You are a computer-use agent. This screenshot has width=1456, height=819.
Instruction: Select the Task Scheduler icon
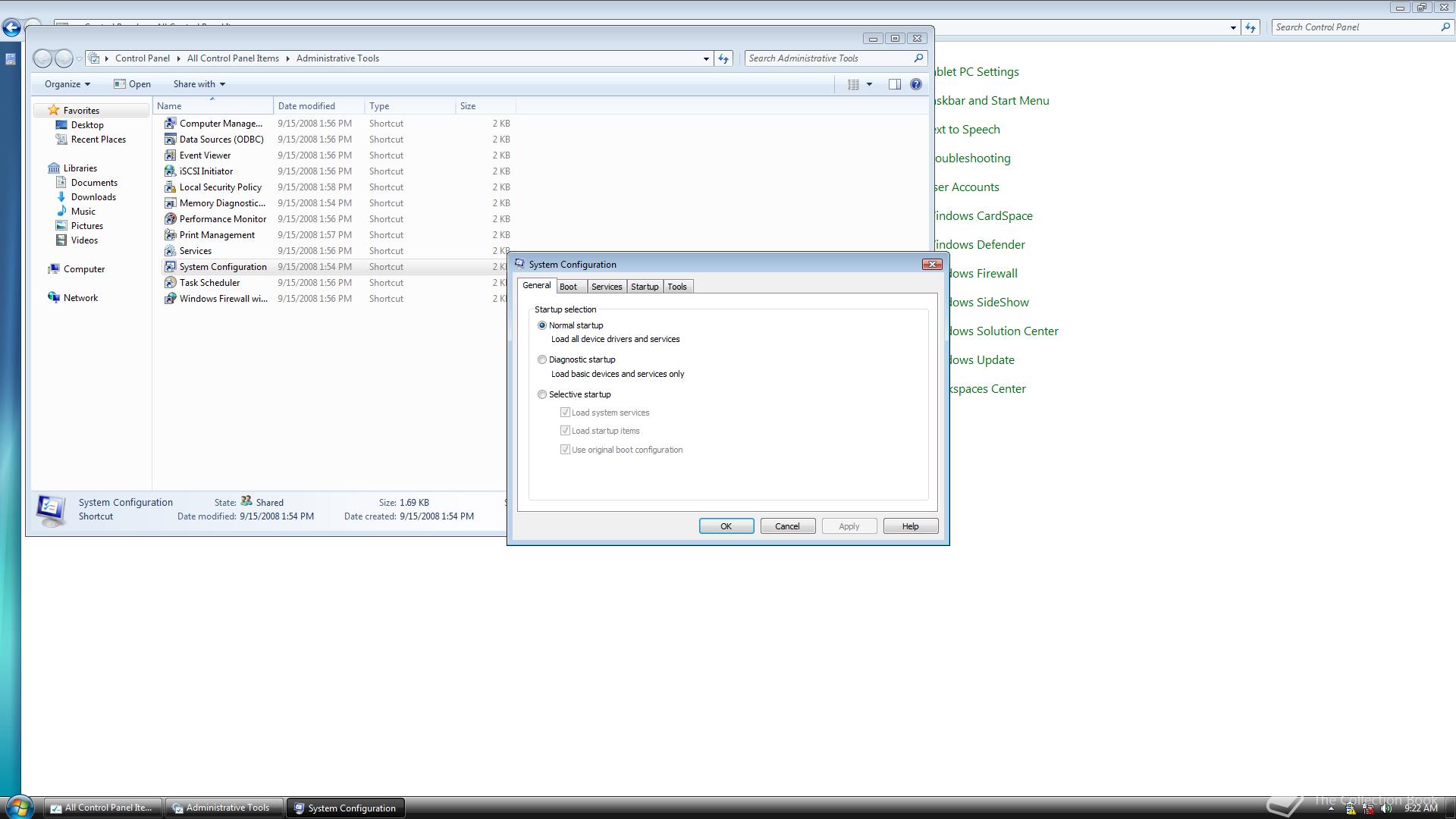point(171,282)
